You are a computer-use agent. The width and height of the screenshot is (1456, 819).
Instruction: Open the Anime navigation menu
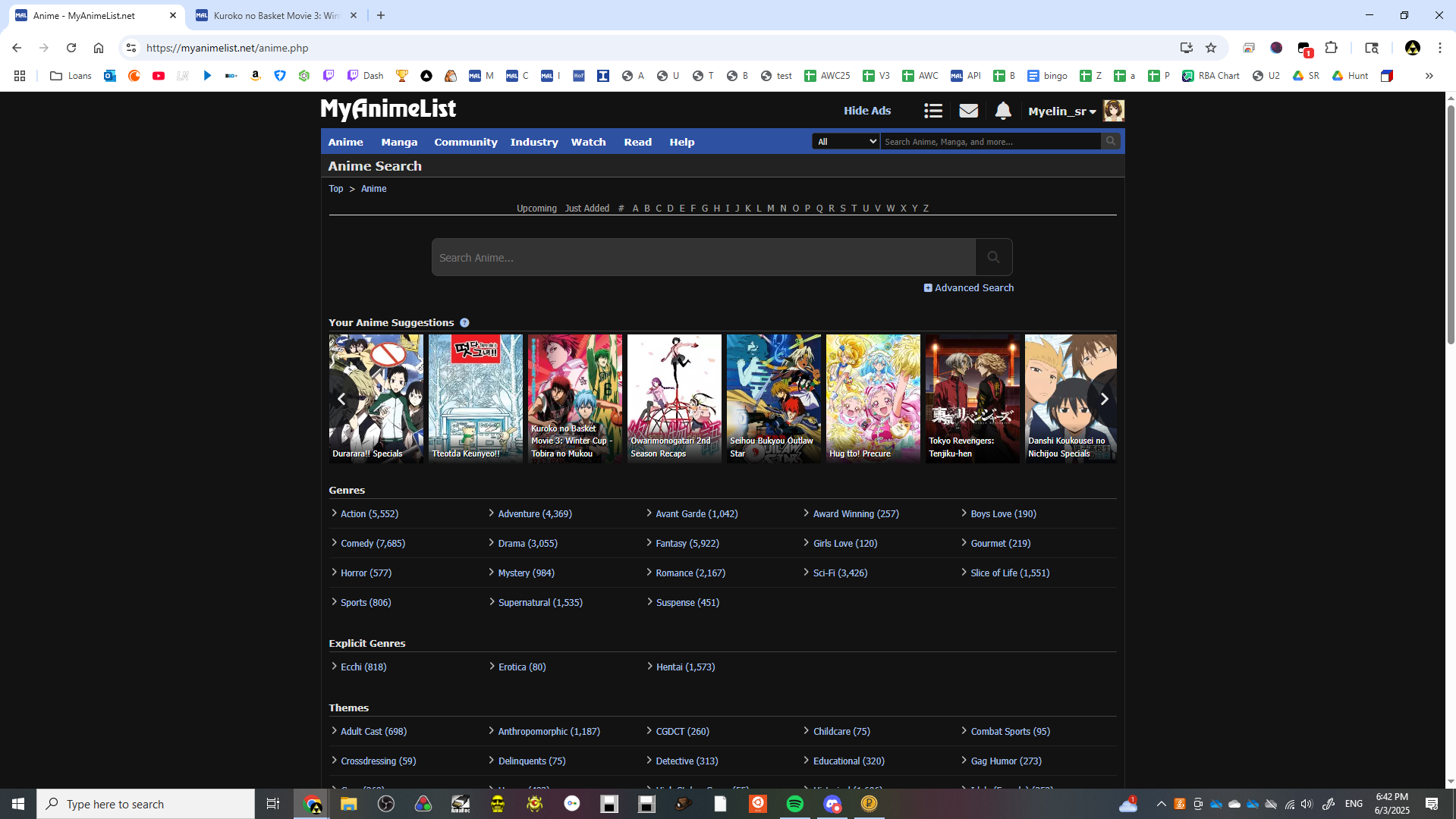coord(345,142)
